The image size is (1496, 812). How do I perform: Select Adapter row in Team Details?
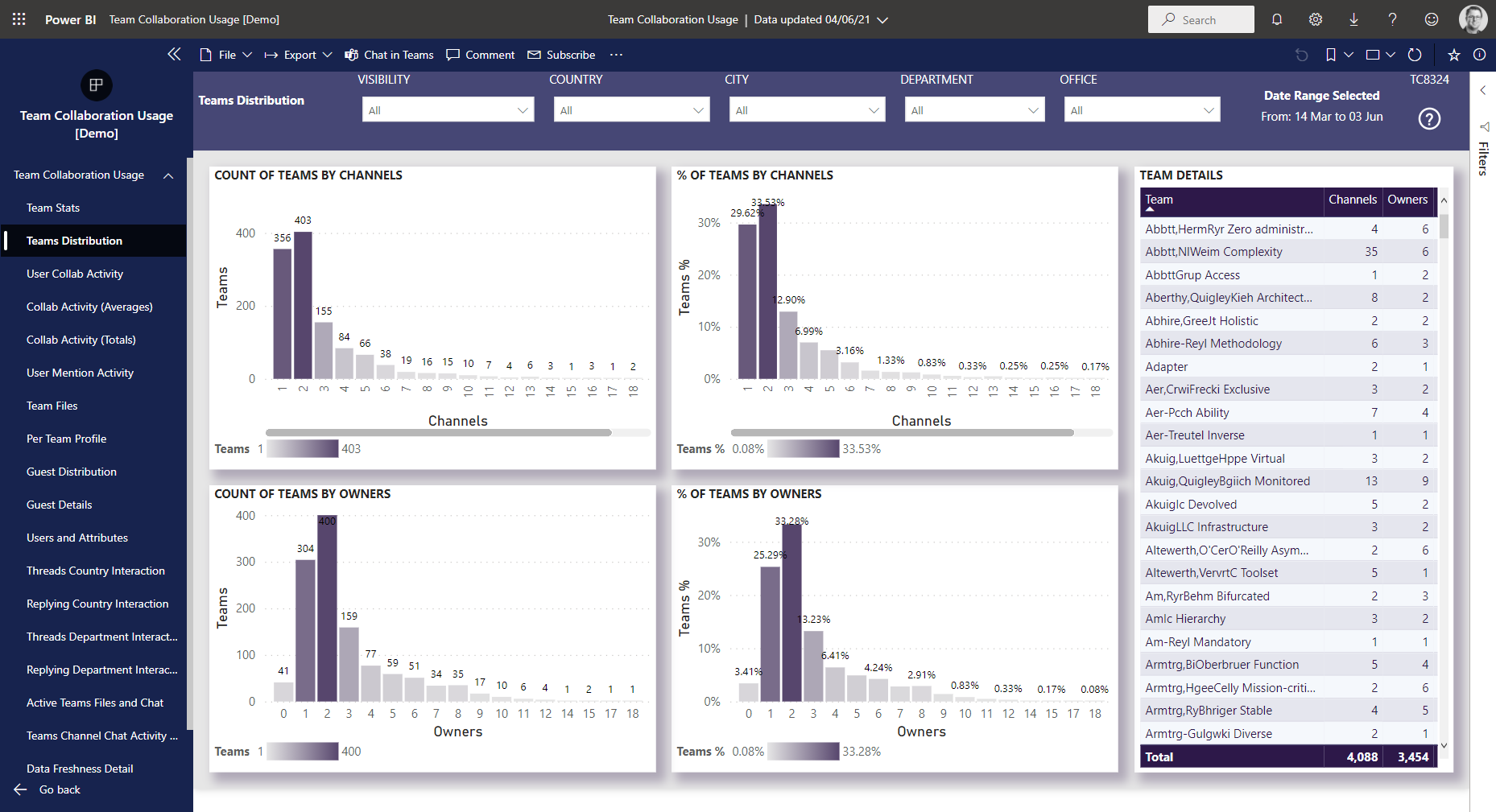coord(1288,367)
